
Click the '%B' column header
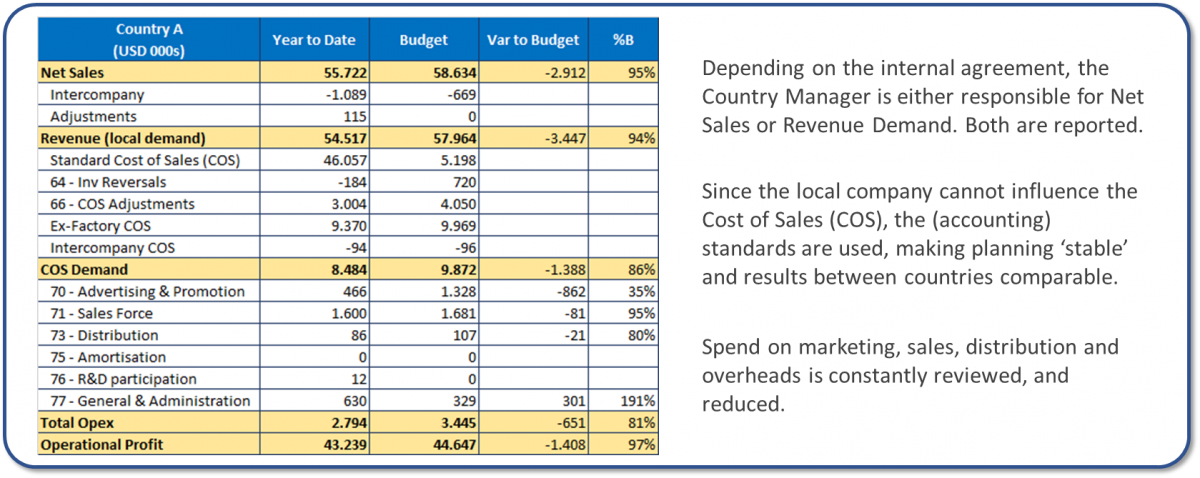tap(622, 40)
